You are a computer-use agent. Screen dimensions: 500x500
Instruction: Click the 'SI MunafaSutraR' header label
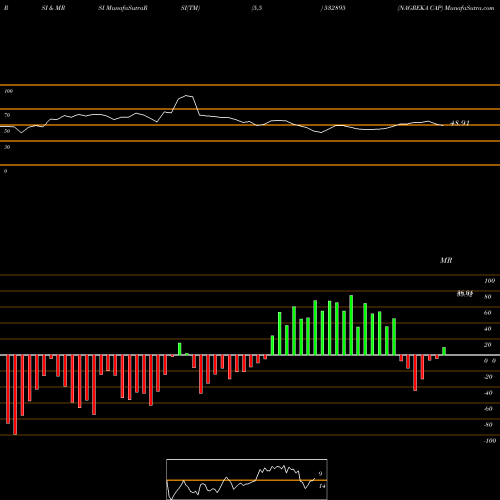click(123, 8)
